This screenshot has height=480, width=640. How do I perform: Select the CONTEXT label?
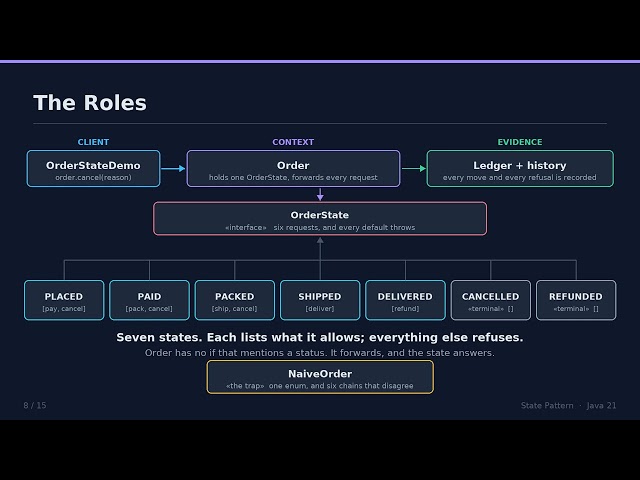pos(293,142)
